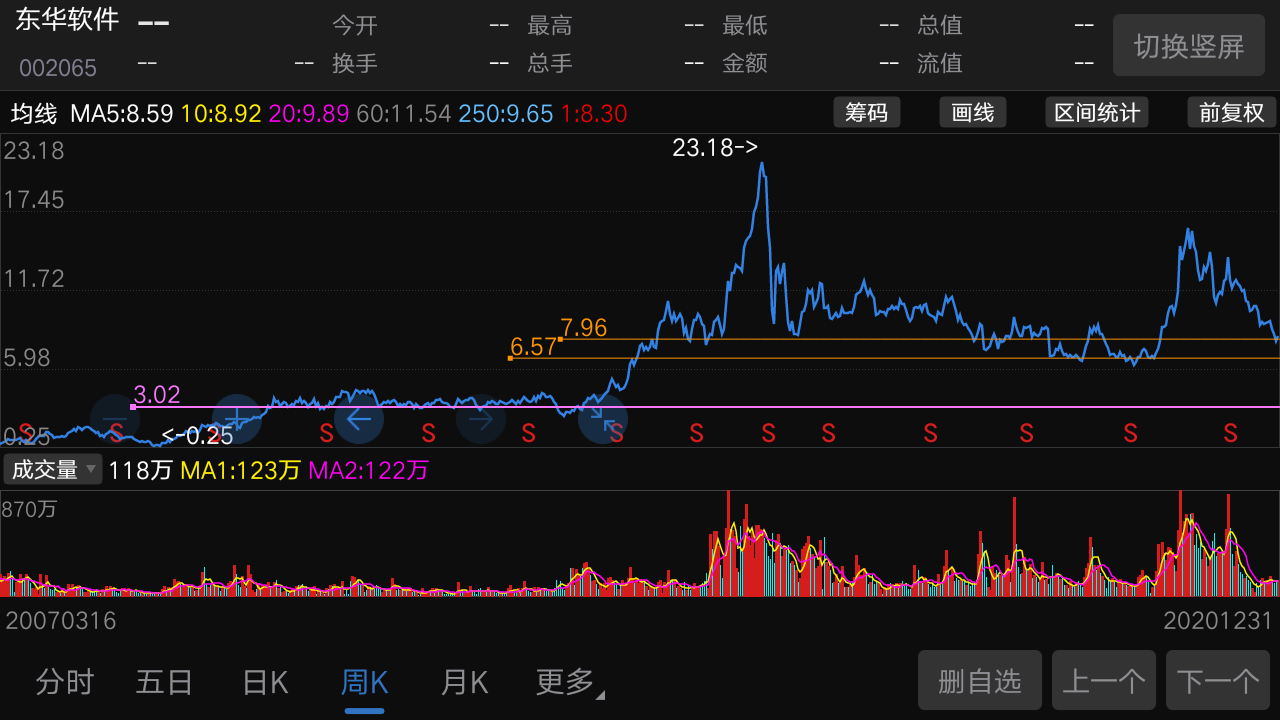Click the red 1:8.30 MA value
This screenshot has width=1280, height=720.
click(x=594, y=113)
